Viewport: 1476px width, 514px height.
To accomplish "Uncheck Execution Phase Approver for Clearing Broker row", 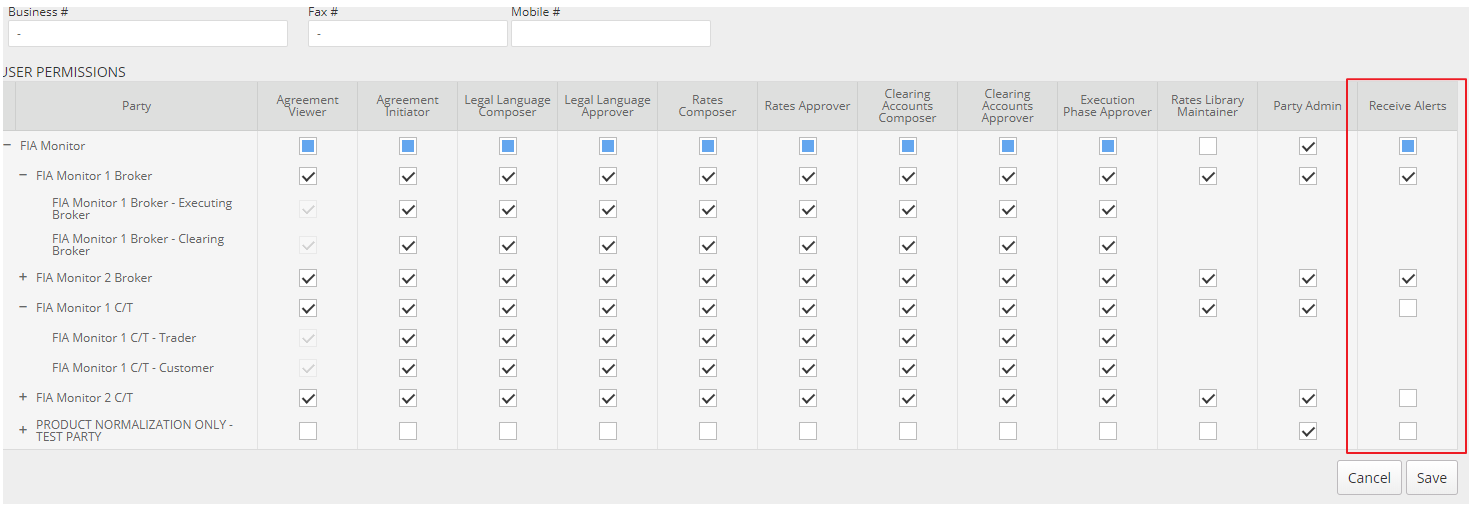I will [x=1108, y=245].
